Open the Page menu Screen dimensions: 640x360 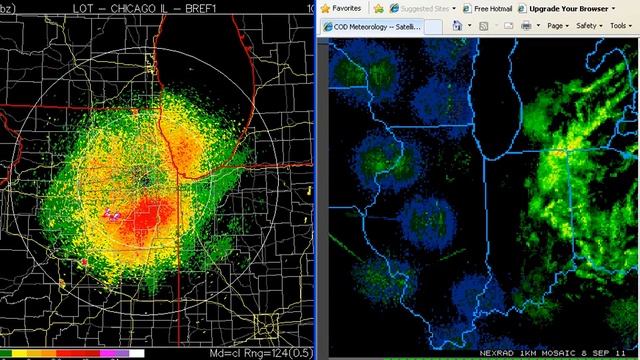(558, 26)
